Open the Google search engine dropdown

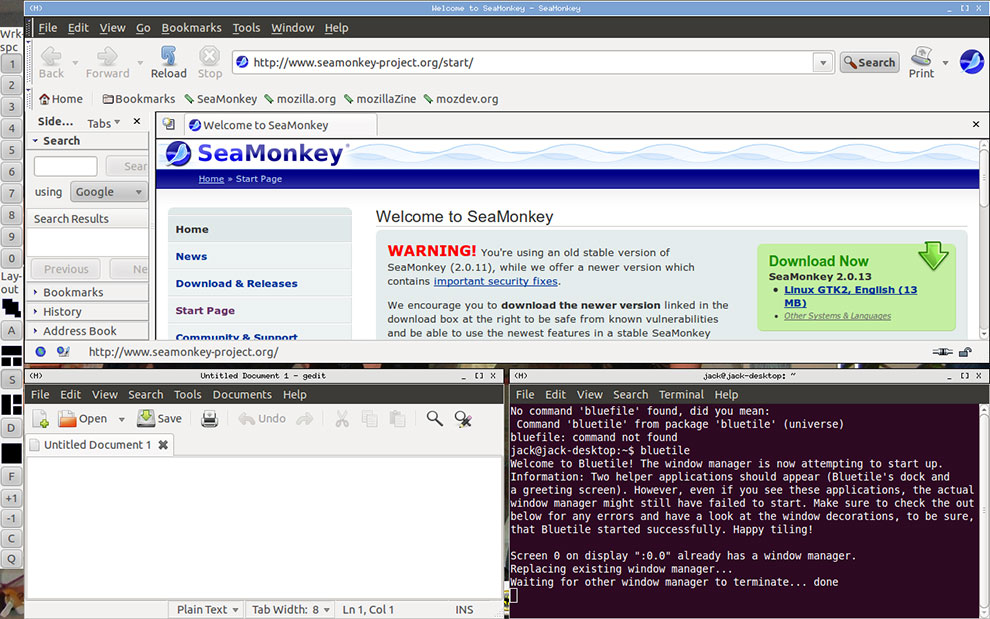(x=108, y=191)
